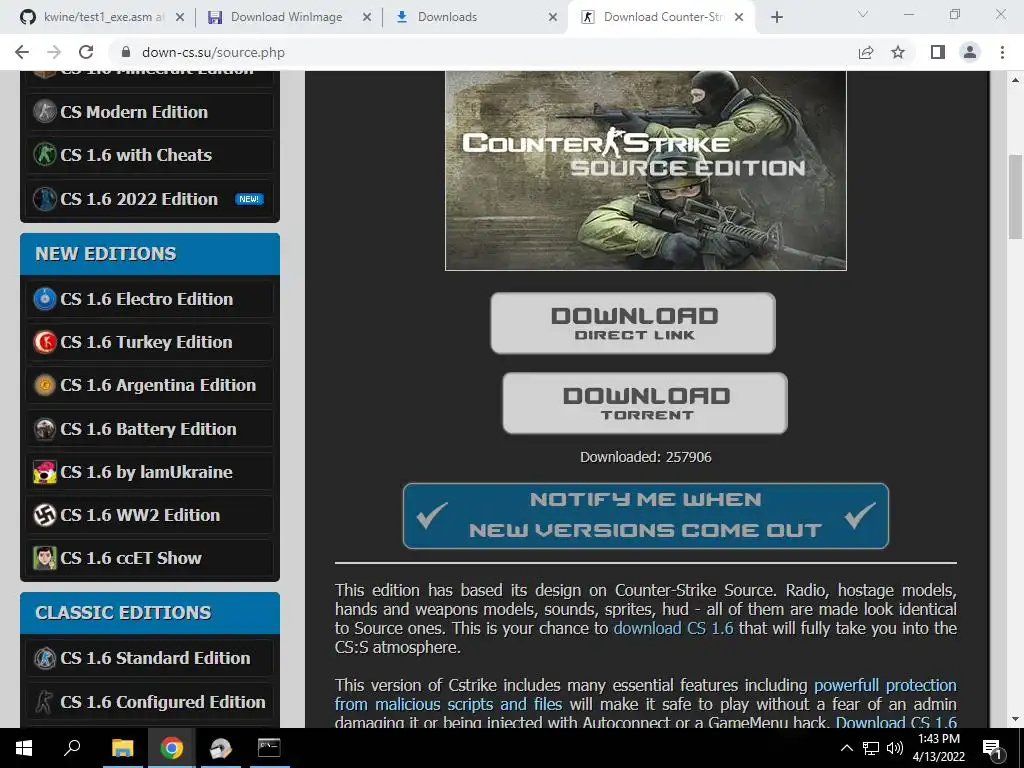Open the command prompt taskbar icon
This screenshot has width=1024, height=768.
[x=269, y=748]
